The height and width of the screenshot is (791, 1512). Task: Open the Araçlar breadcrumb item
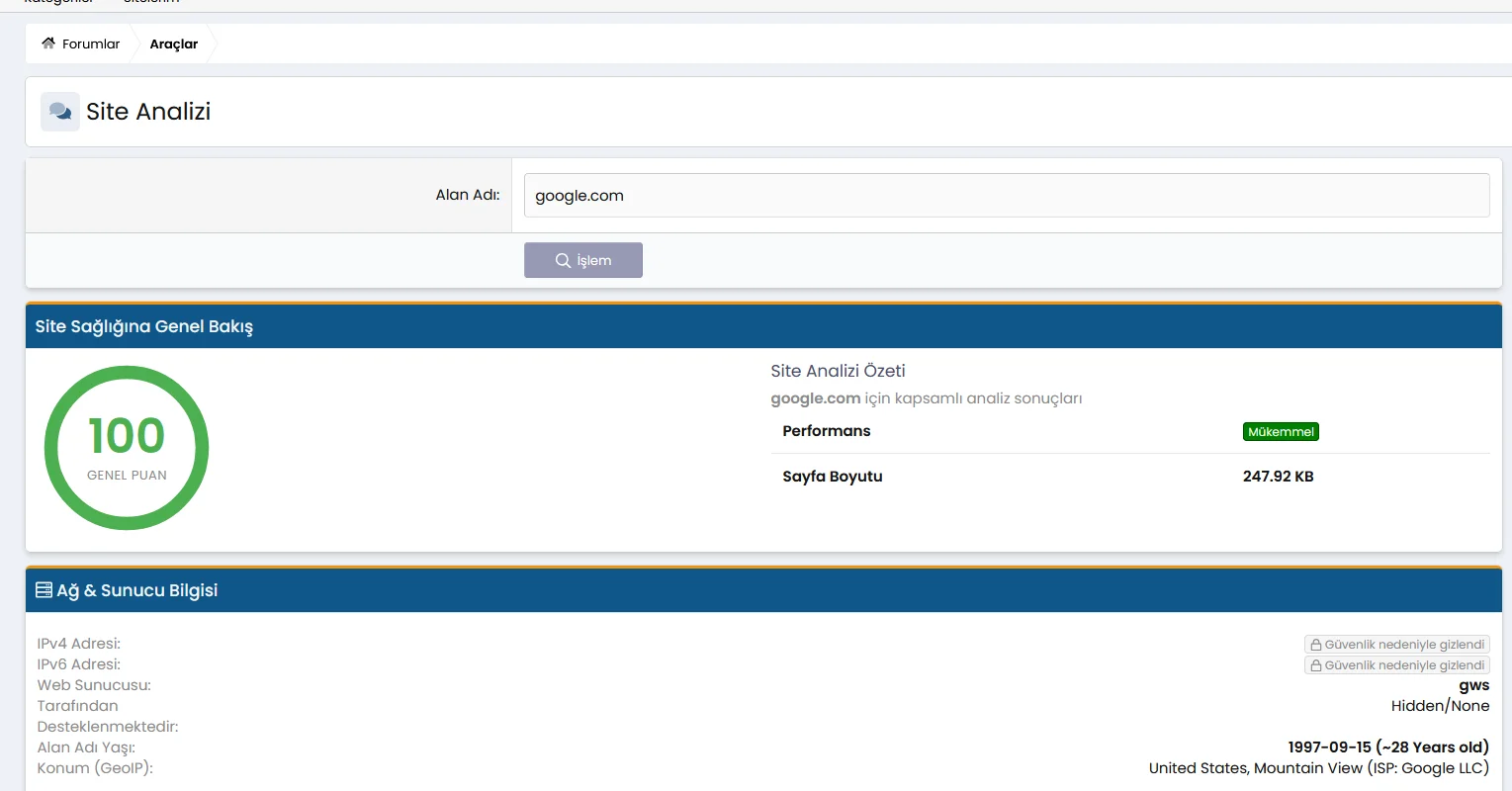[174, 44]
